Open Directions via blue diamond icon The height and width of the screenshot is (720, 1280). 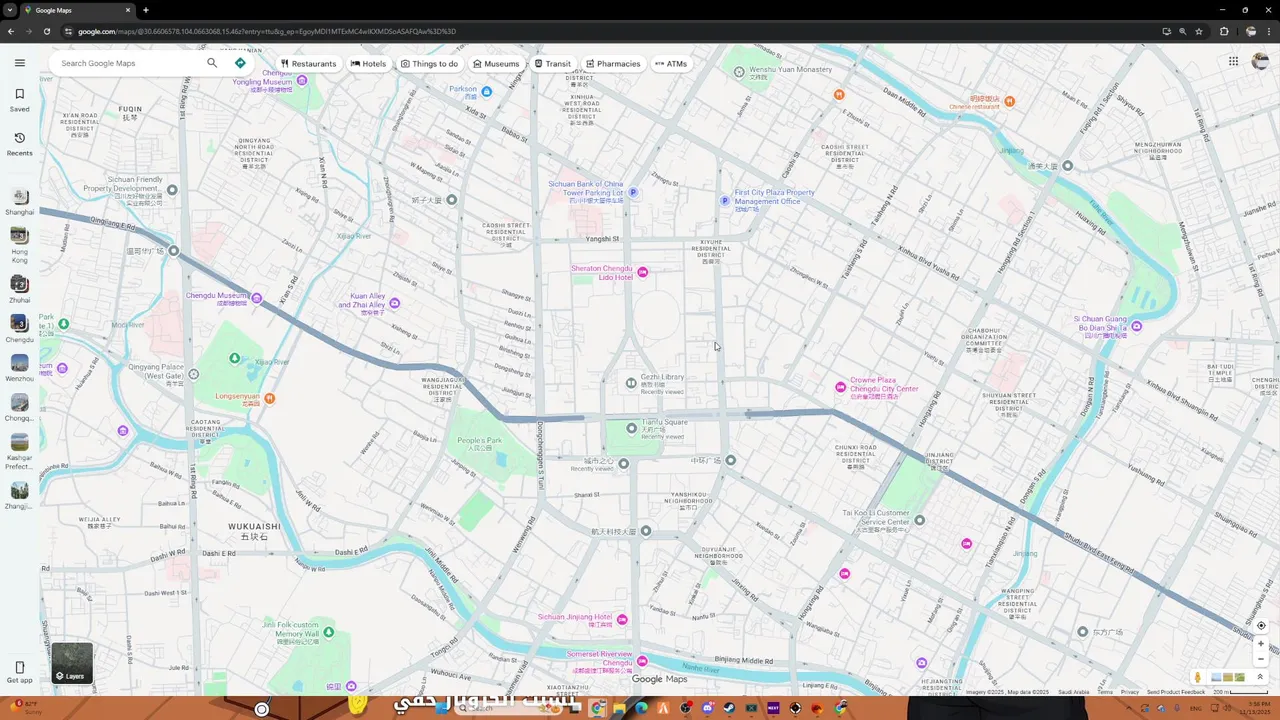(240, 63)
